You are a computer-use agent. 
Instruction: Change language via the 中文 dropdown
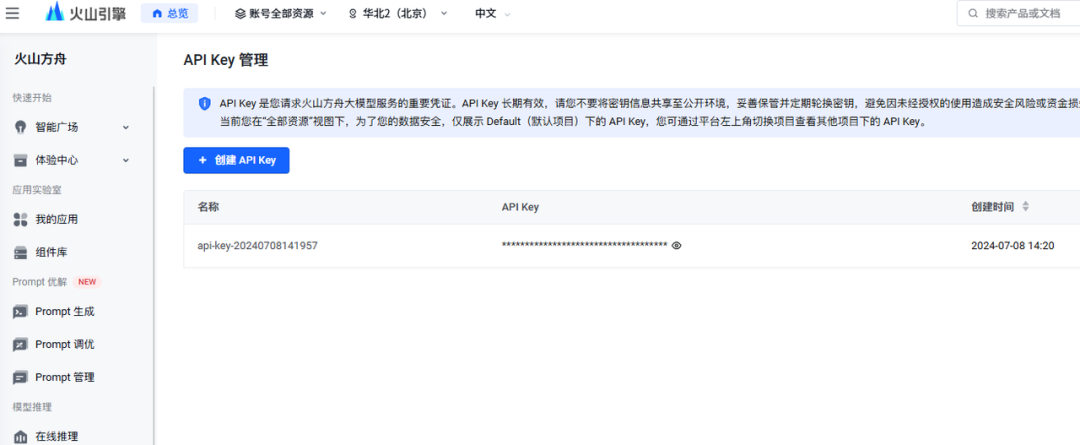pos(492,13)
